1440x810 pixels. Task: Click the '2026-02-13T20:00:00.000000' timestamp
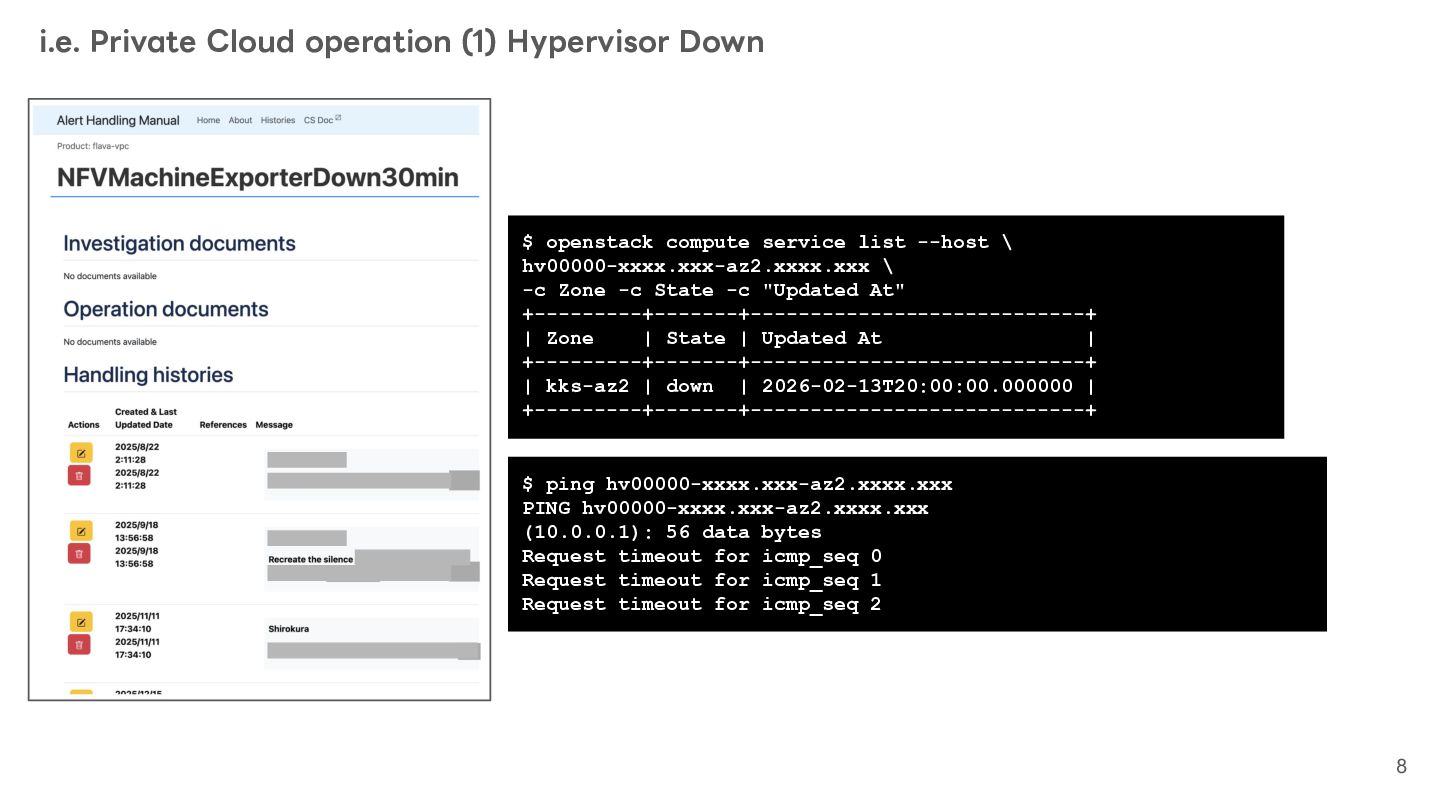click(917, 386)
